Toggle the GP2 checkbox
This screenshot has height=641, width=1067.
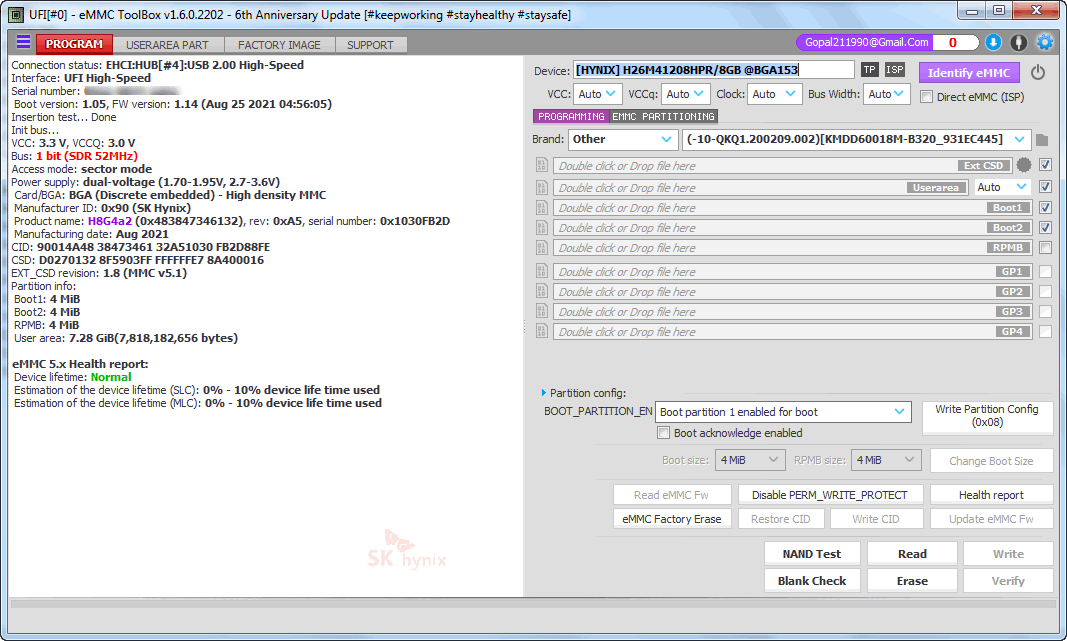[x=1046, y=291]
